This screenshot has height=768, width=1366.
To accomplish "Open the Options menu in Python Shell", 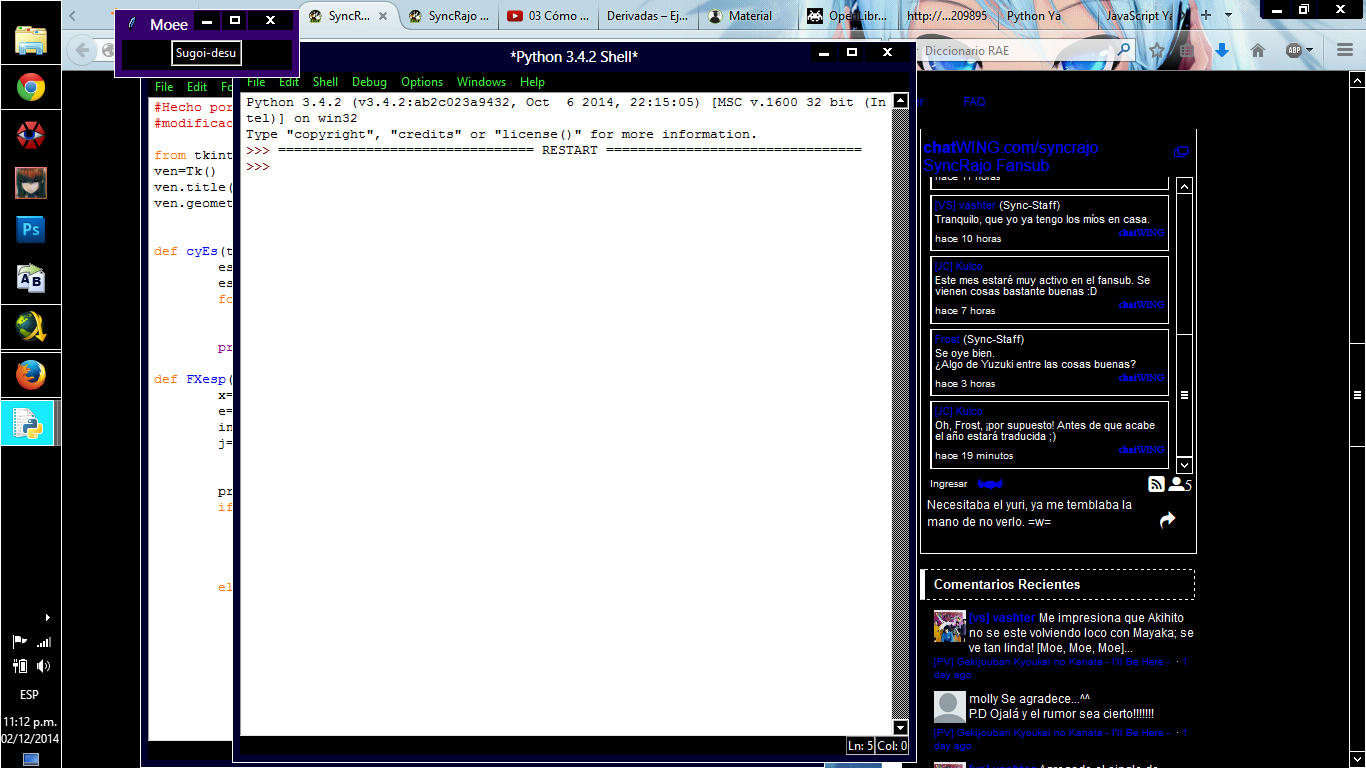I will click(x=422, y=82).
